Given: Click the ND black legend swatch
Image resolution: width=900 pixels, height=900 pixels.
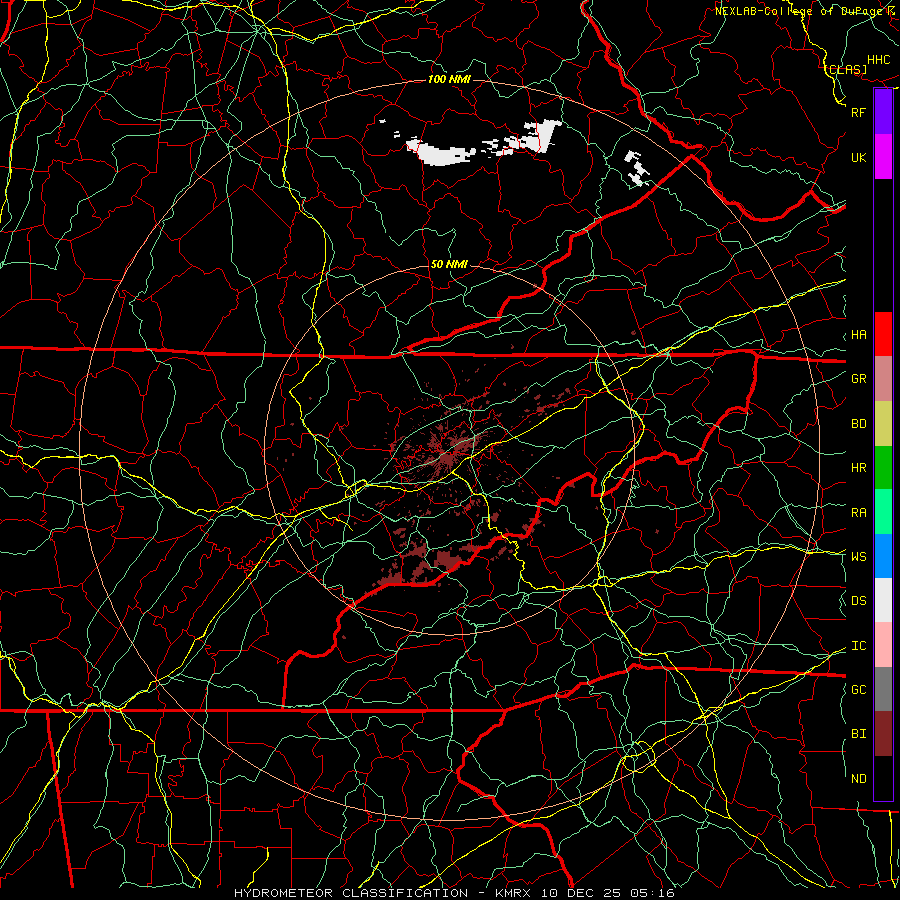Looking at the screenshot, I should point(883,778).
